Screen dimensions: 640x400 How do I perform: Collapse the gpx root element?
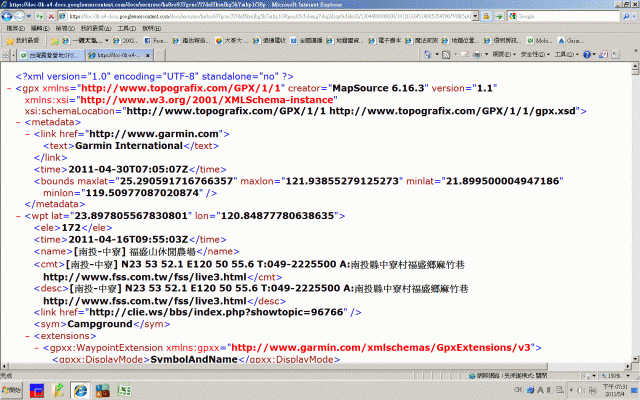pos(9,89)
